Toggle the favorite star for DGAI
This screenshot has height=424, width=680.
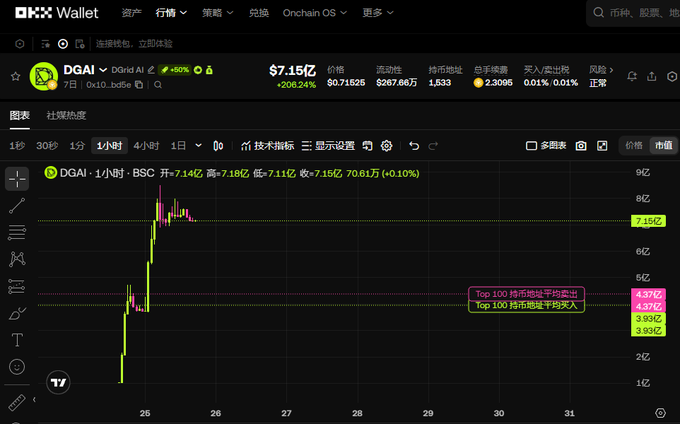point(16,77)
